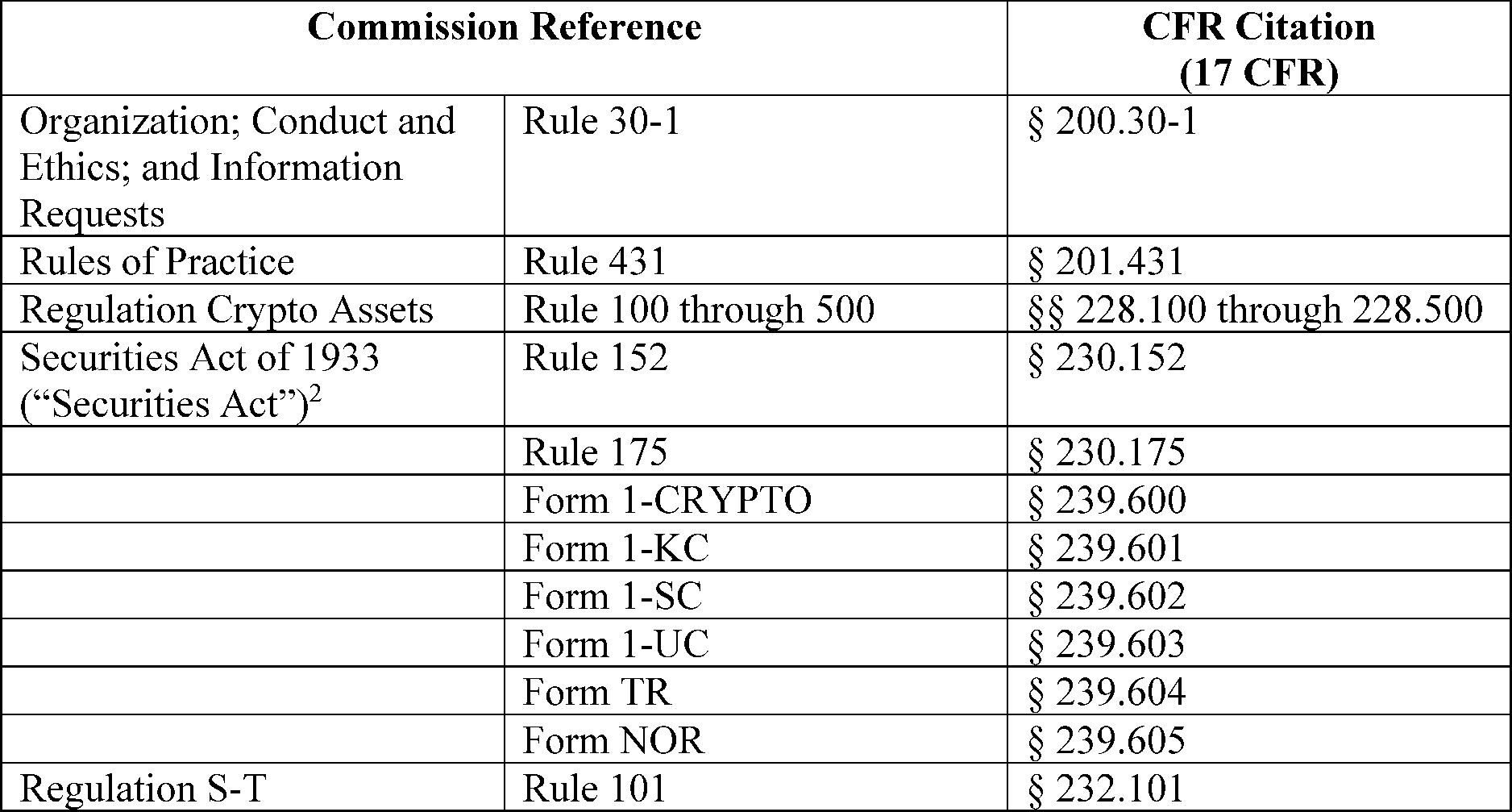Select the Form TR cell
The image size is (1512, 812).
(x=756, y=690)
